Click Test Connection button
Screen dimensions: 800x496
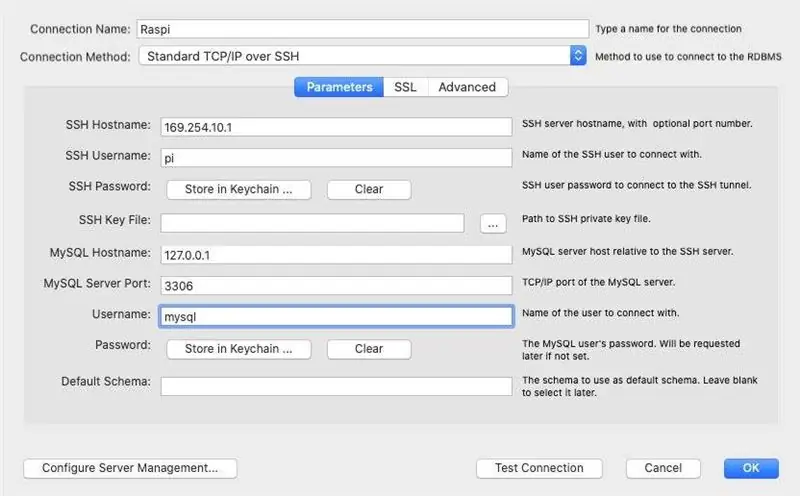coord(539,468)
